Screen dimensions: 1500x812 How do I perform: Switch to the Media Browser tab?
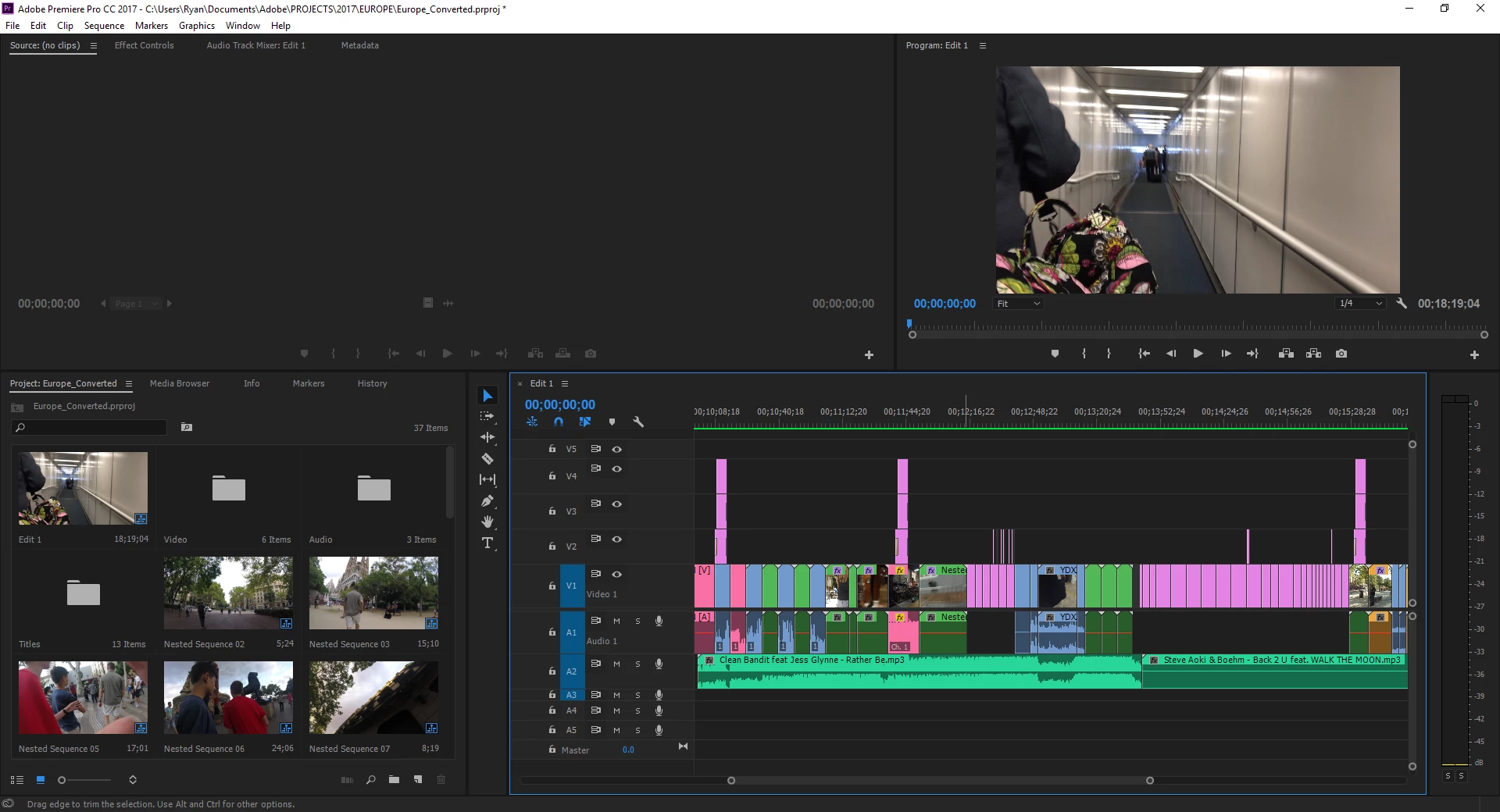180,383
